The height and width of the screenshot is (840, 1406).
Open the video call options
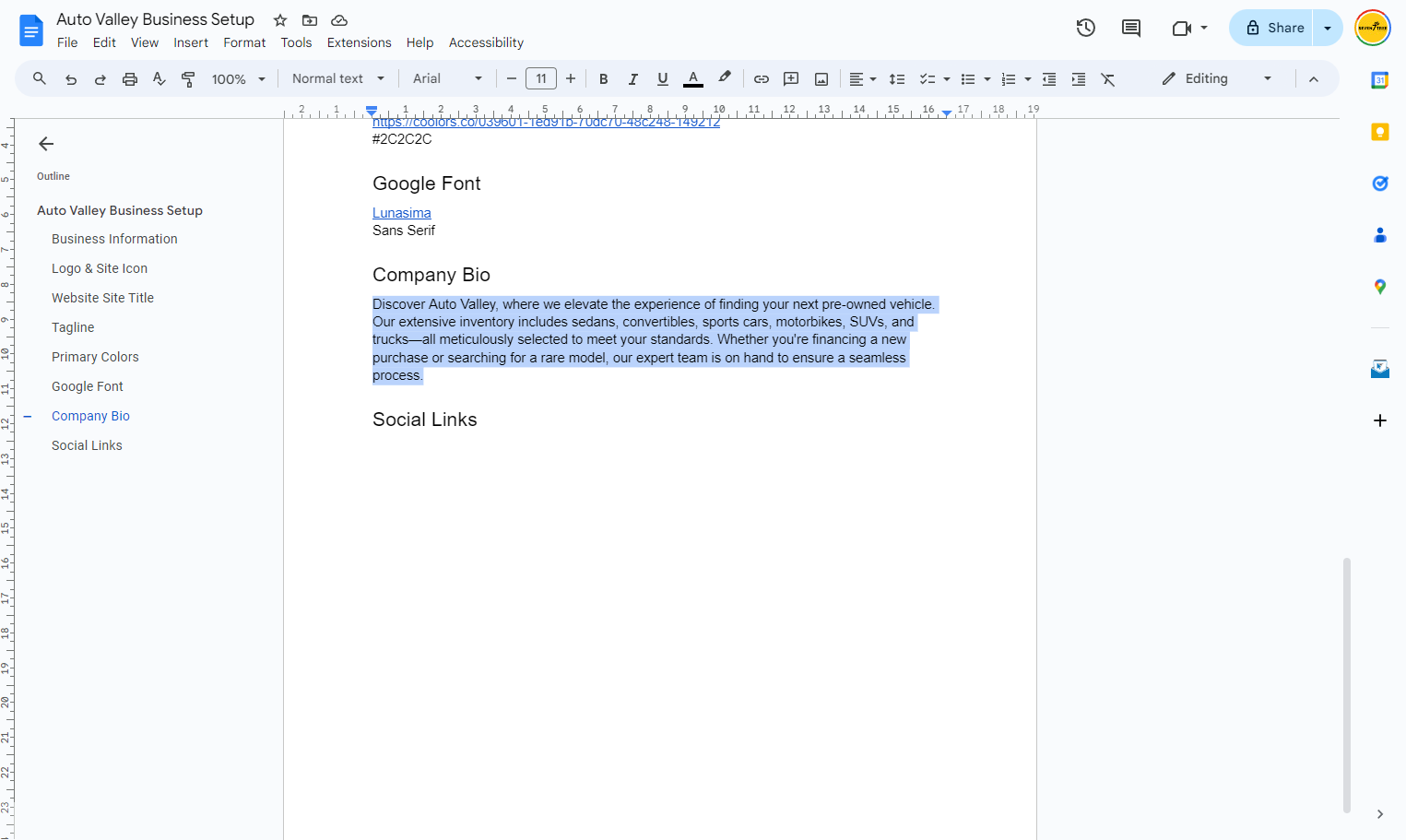1189,28
